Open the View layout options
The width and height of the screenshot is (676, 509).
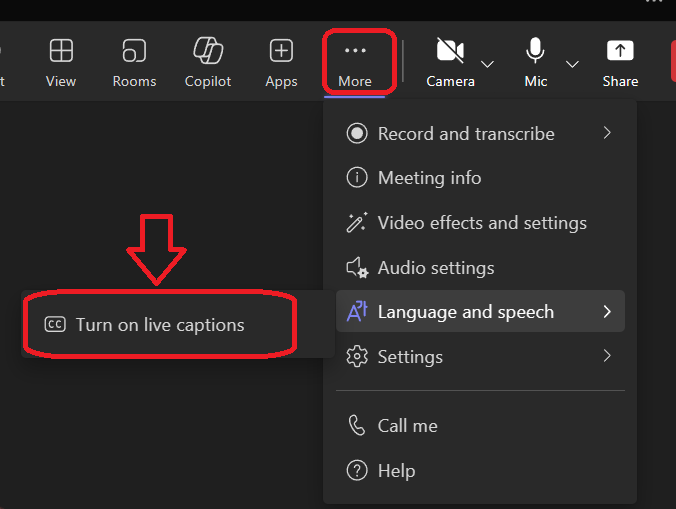(x=61, y=62)
